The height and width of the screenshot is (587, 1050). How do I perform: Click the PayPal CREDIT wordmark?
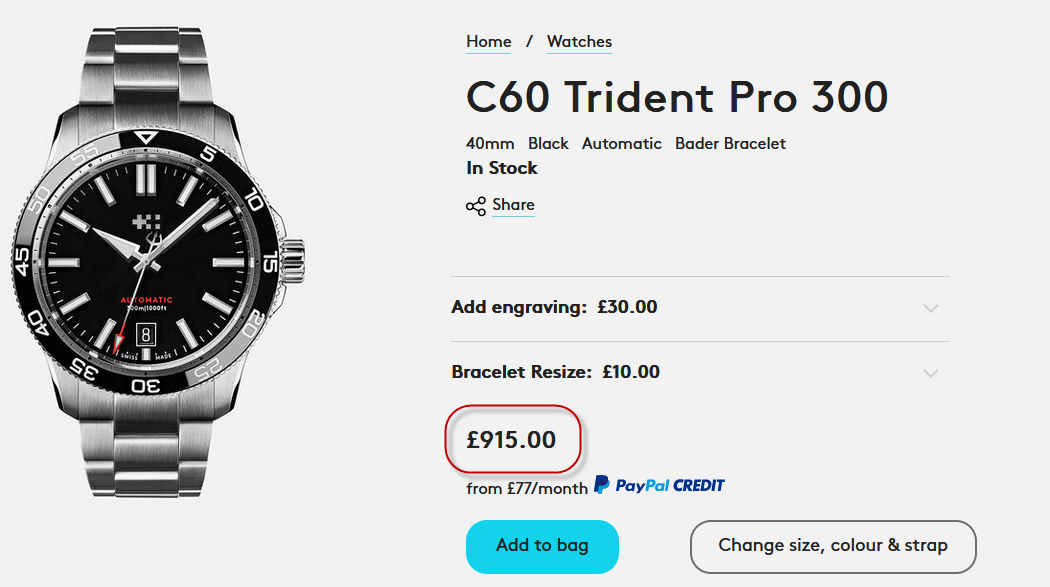669,485
